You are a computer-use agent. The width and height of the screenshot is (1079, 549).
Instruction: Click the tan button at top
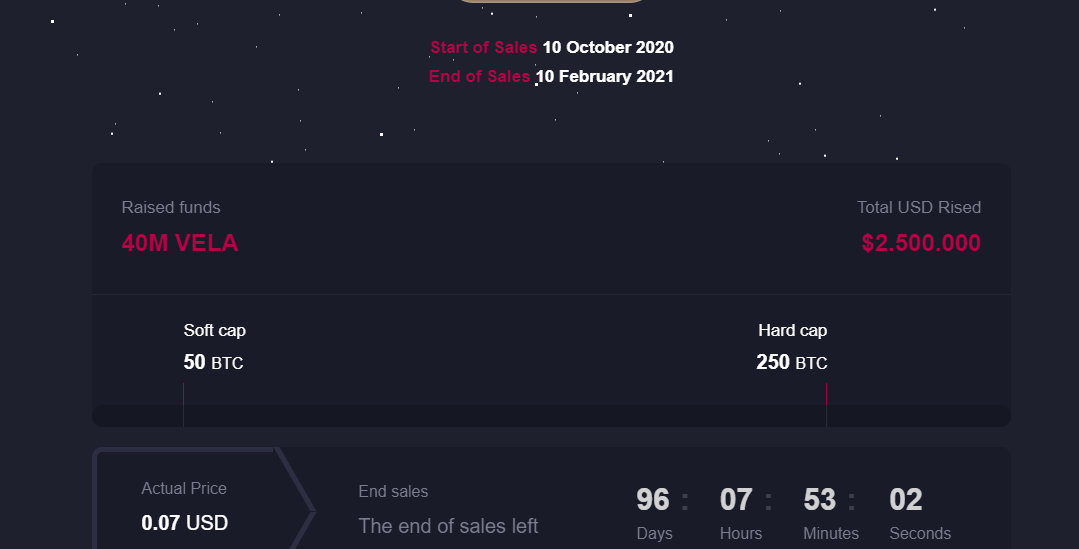click(551, 1)
